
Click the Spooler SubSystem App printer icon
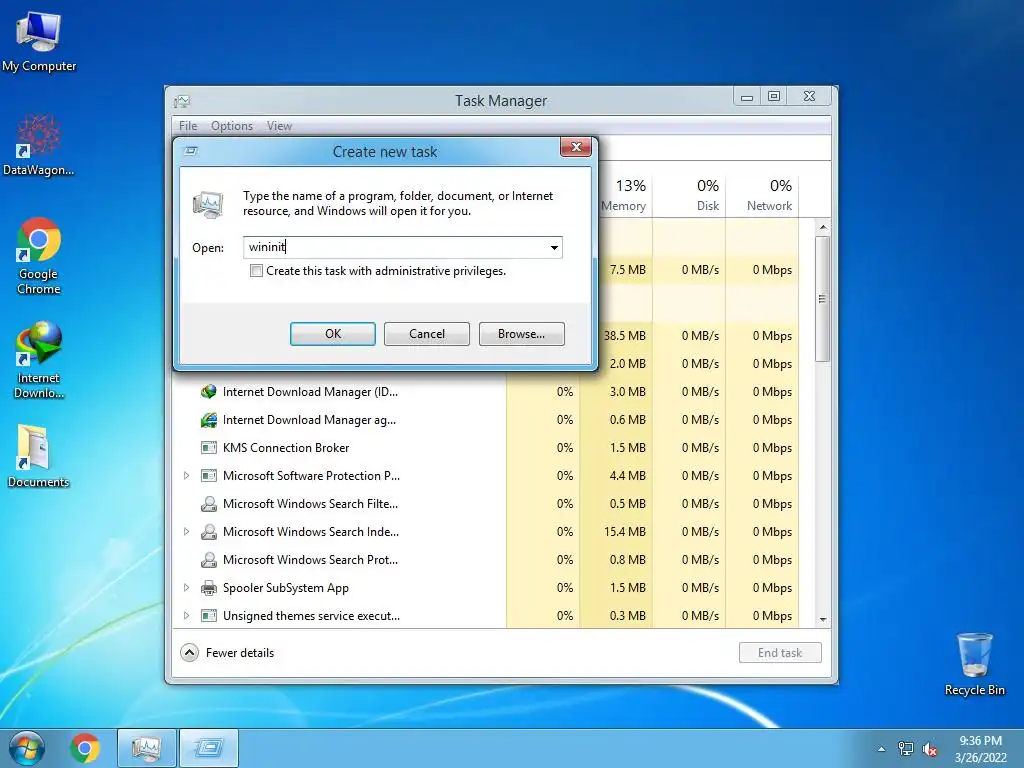pos(208,588)
